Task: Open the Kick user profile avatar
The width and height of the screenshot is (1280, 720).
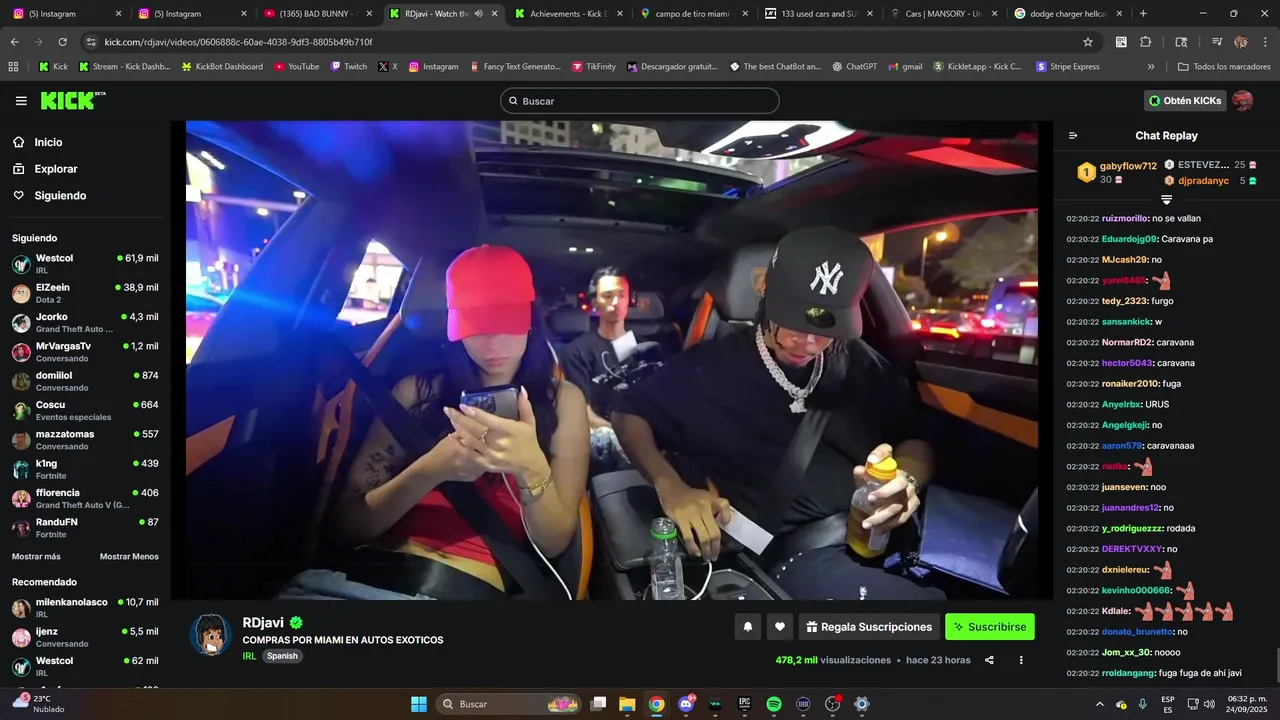Action: coord(1242,101)
